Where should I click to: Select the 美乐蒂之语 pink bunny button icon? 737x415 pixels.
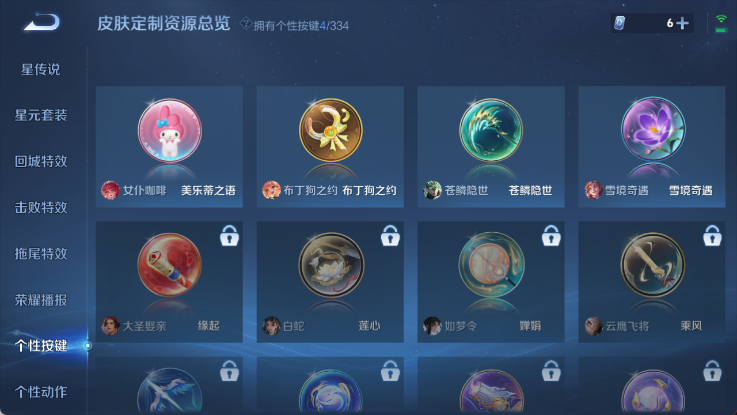(170, 130)
